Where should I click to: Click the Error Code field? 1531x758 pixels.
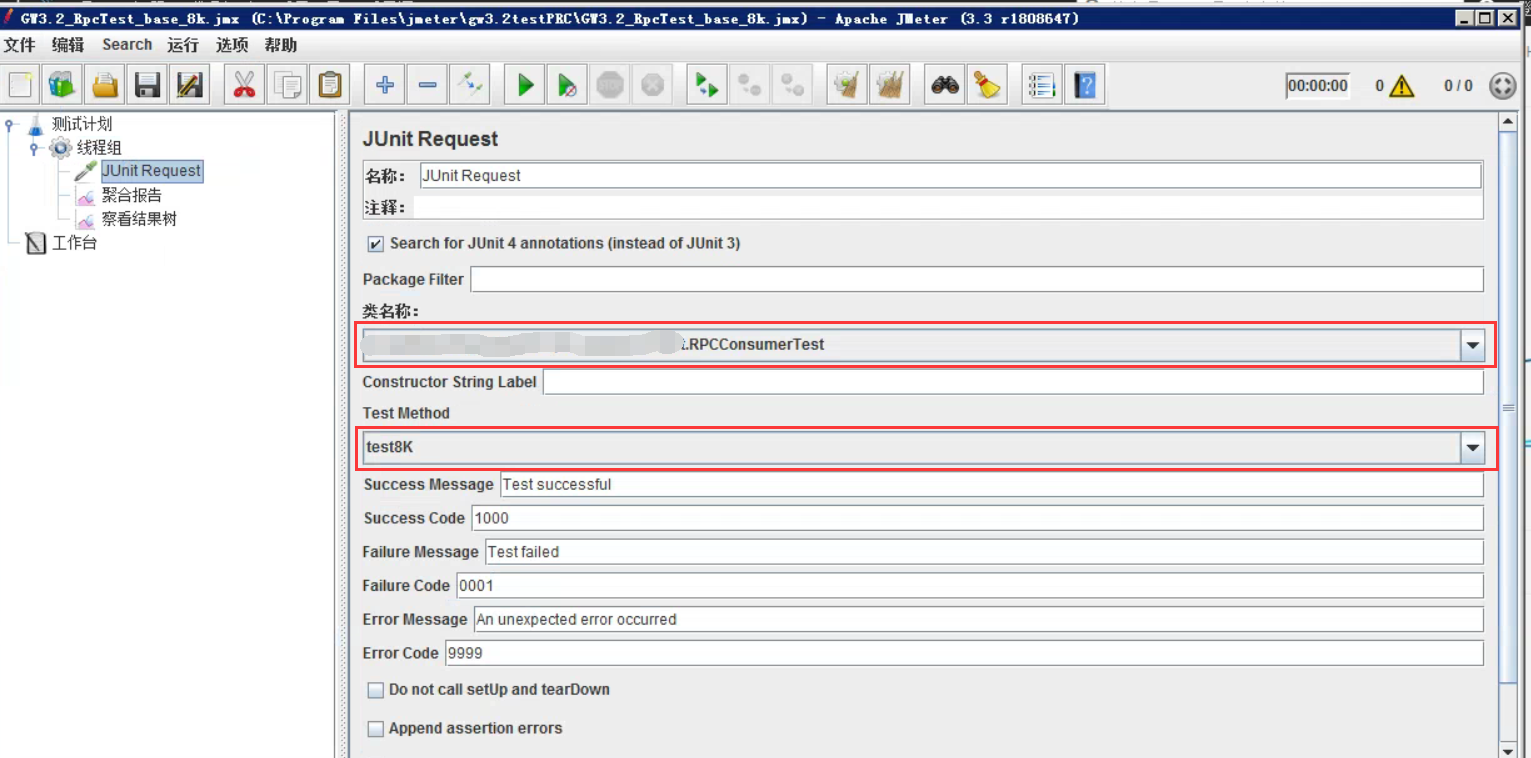point(964,653)
